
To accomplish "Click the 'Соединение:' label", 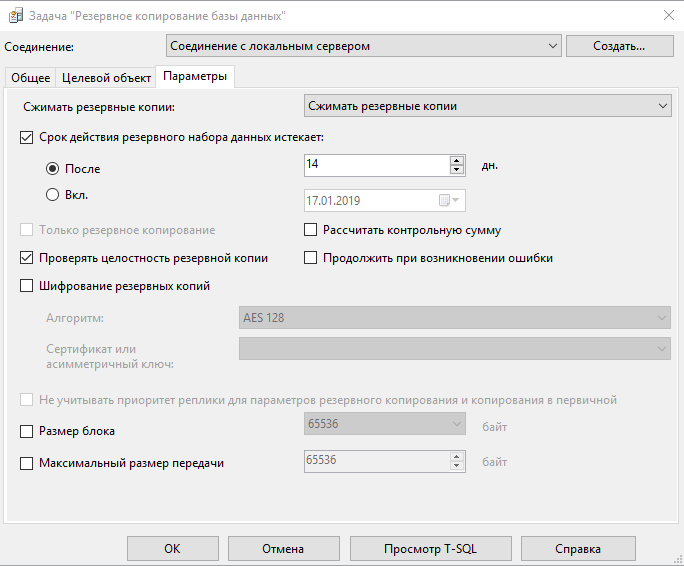I will click(39, 47).
